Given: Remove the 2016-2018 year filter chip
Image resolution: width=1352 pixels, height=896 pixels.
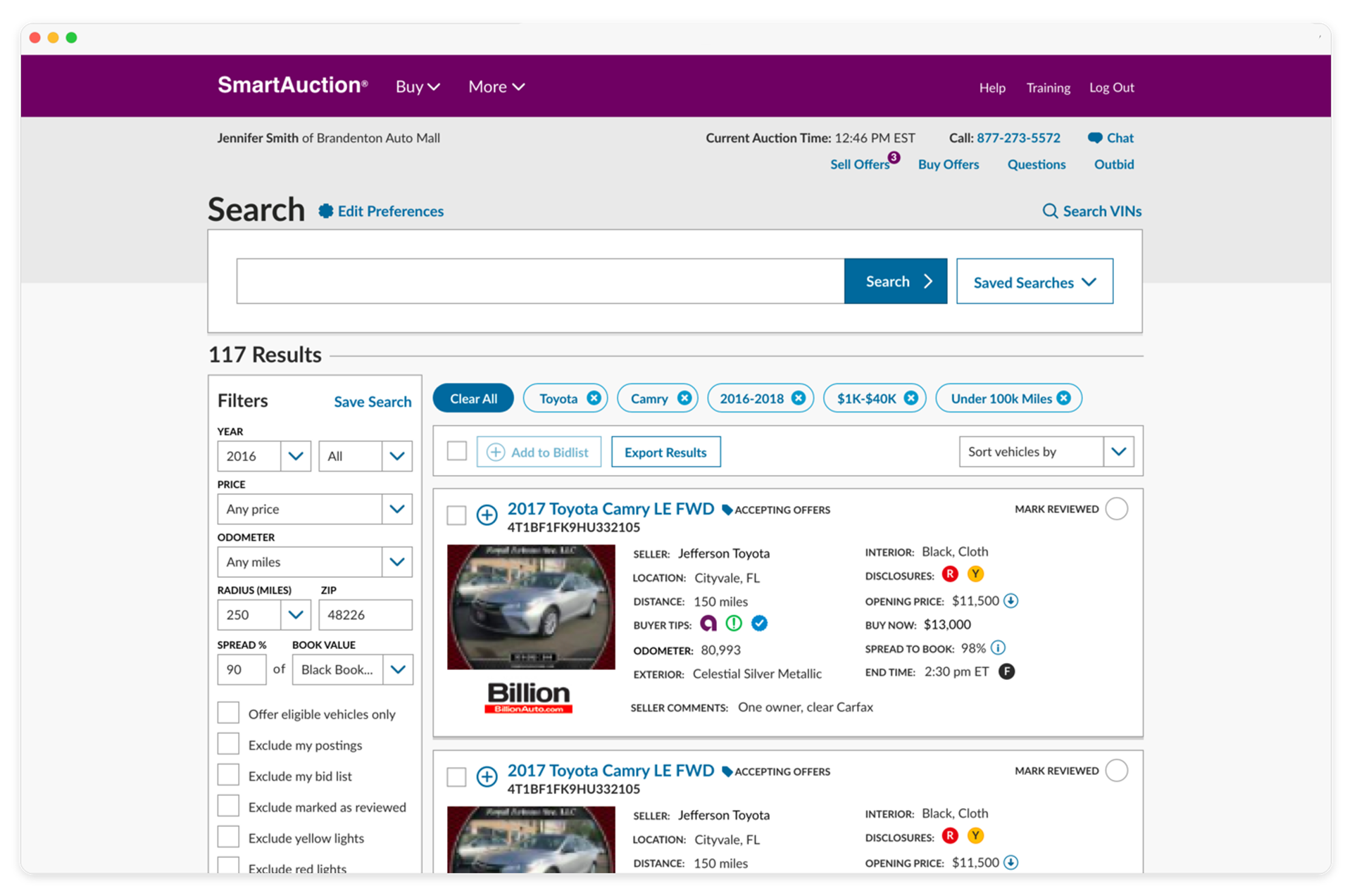Looking at the screenshot, I should pyautogui.click(x=799, y=398).
